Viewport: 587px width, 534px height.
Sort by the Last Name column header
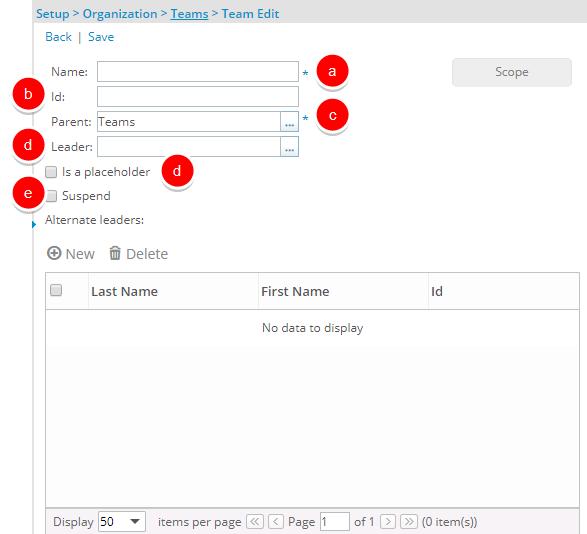124,291
